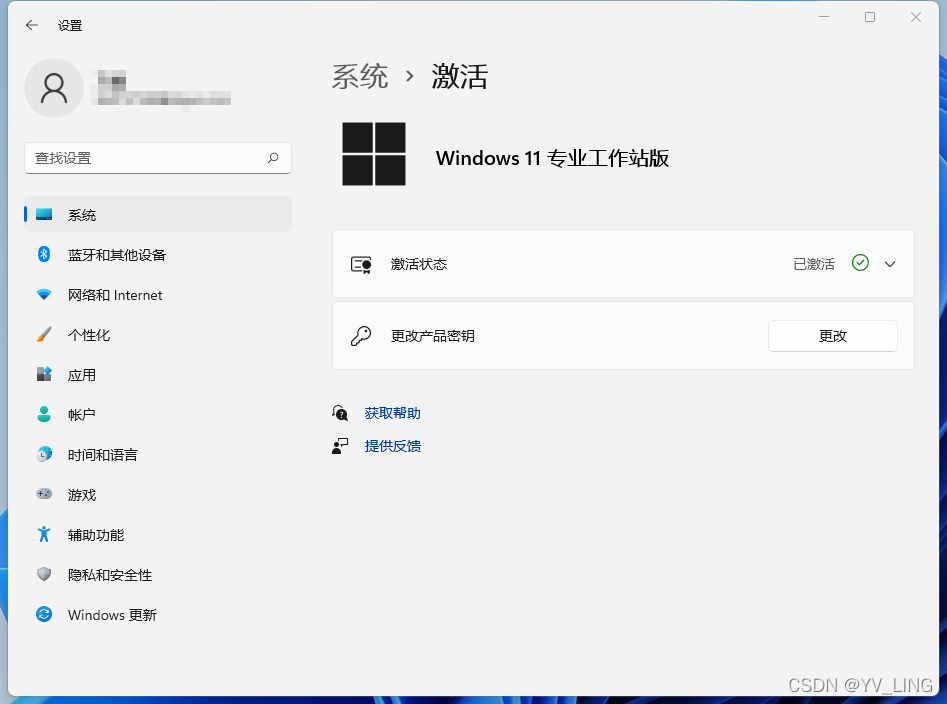This screenshot has width=947, height=704.
Task: Select 个性化 in the sidebar
Action: click(158, 334)
